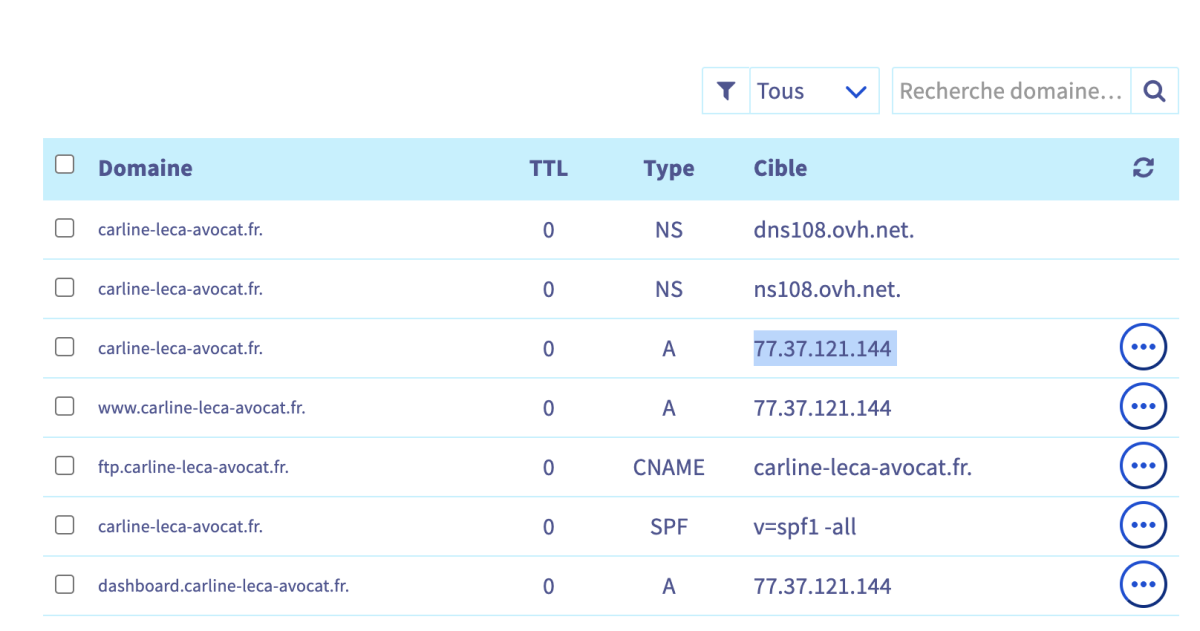This screenshot has width=1200, height=631.
Task: Click the filter funnel icon
Action: point(726,91)
